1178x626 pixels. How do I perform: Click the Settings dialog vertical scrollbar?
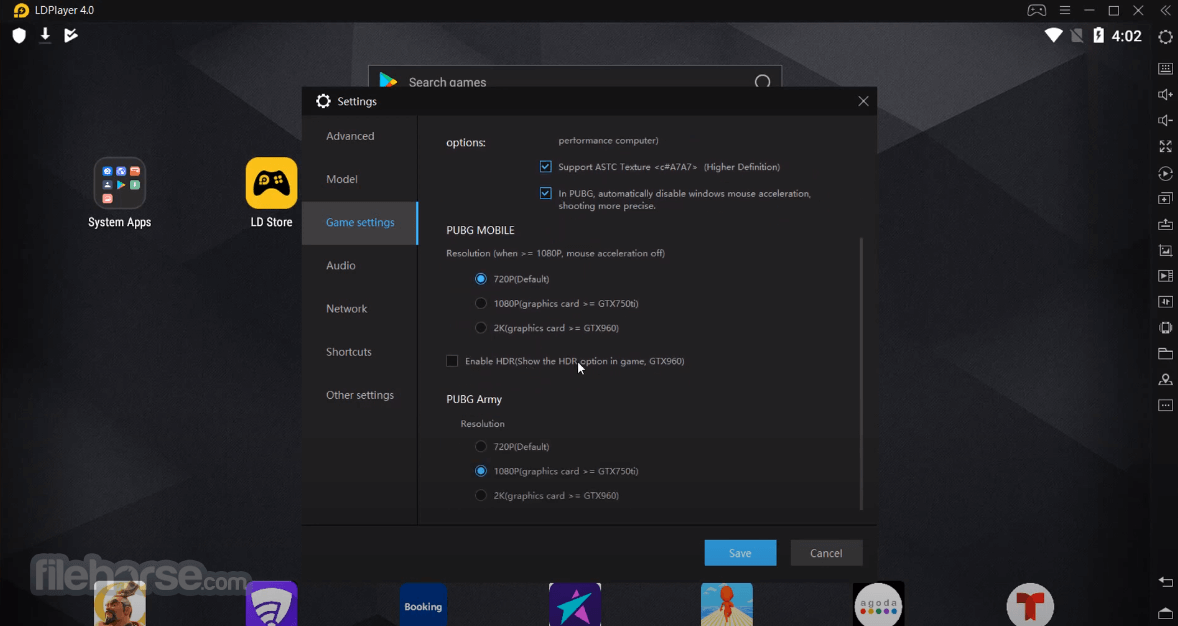coord(861,373)
